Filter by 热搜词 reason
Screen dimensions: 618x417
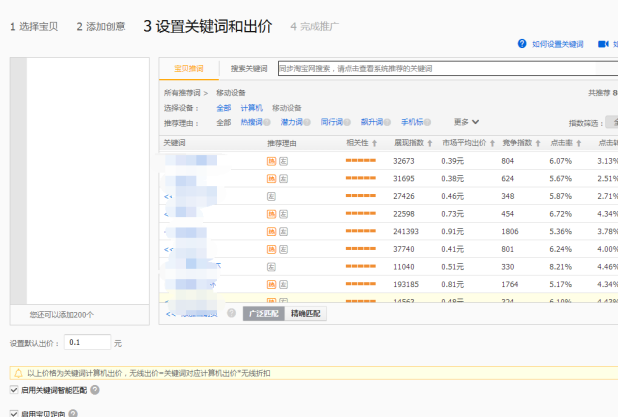click(x=251, y=122)
